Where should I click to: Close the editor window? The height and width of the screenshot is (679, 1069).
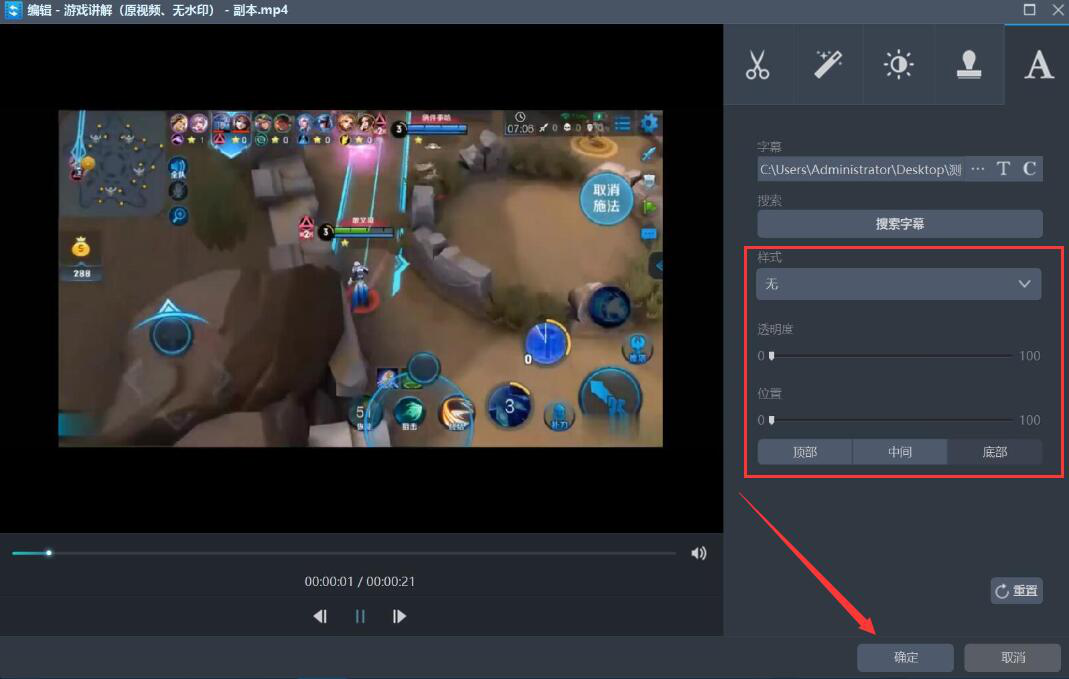[x=1058, y=10]
